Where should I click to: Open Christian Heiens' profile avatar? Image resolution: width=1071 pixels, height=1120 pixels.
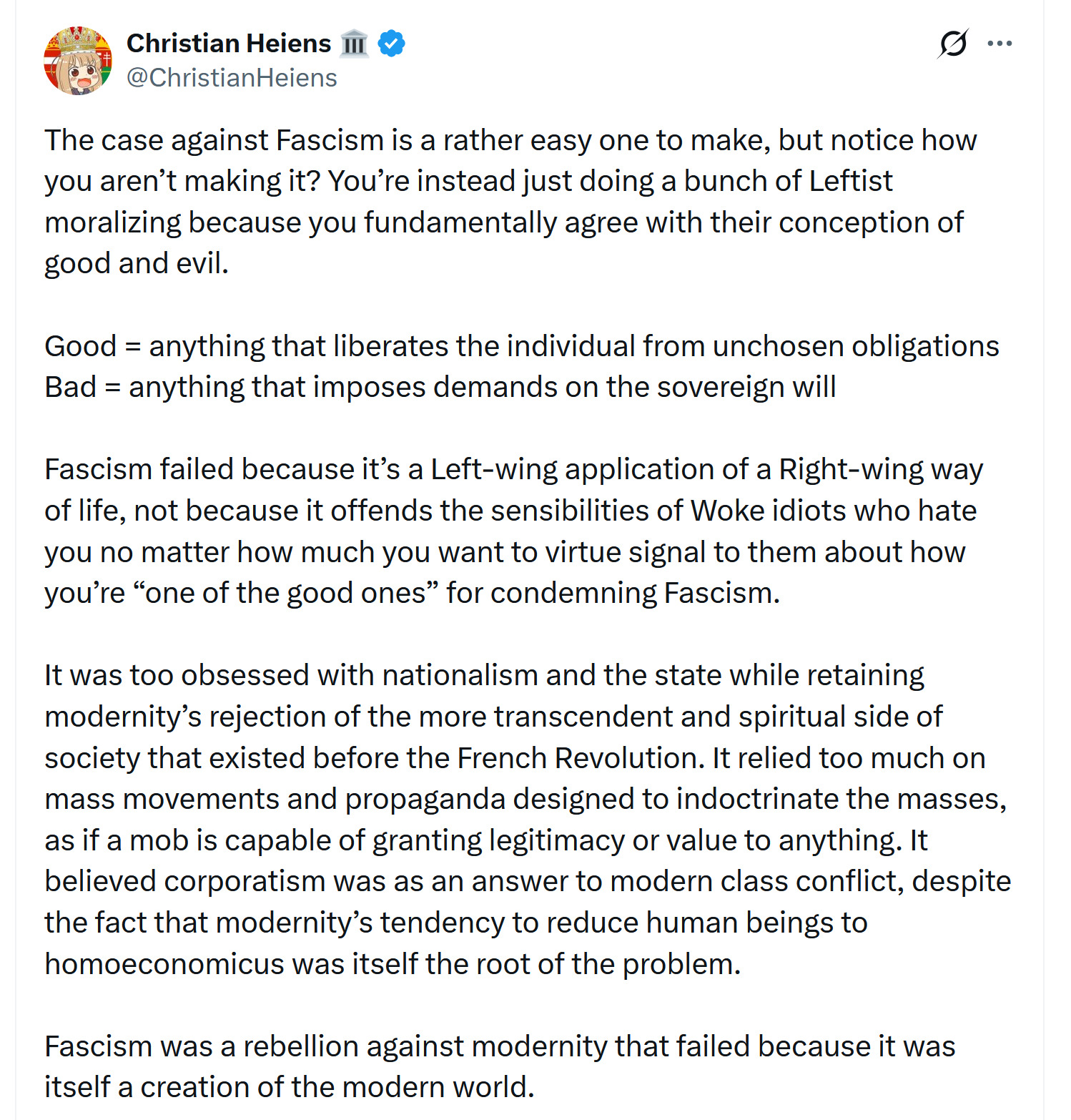point(78,61)
